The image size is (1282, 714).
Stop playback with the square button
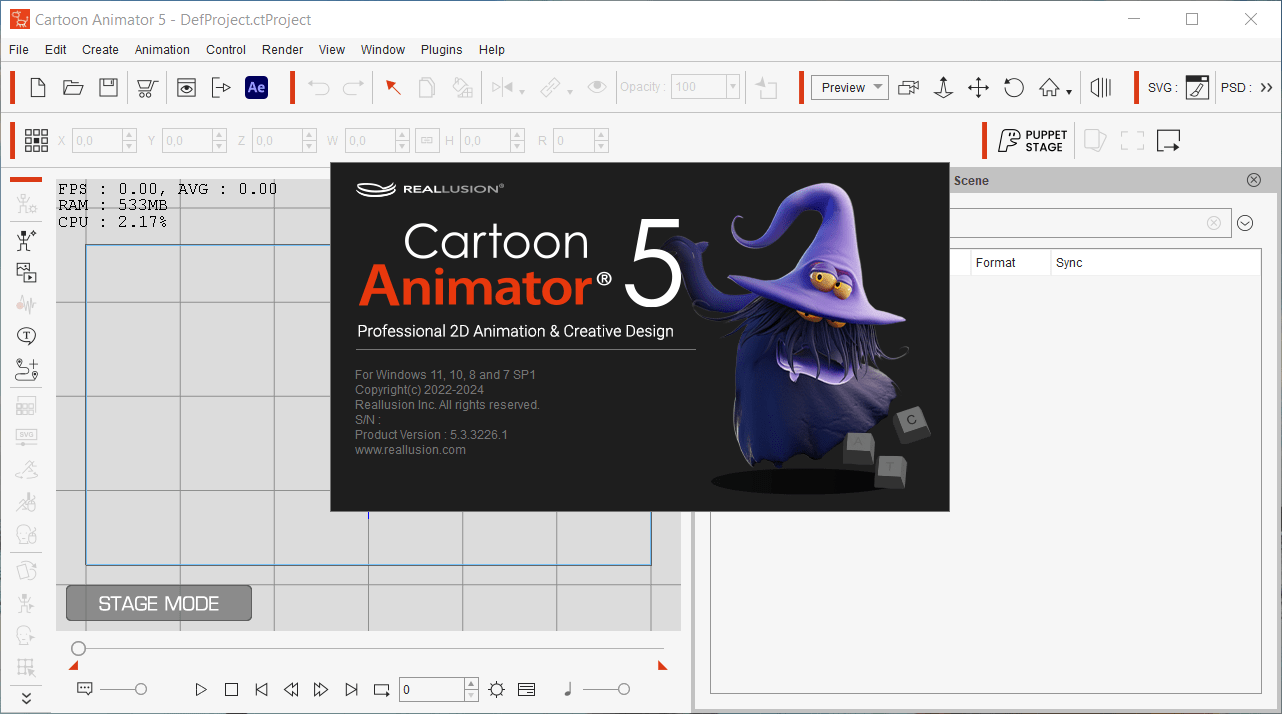click(231, 689)
